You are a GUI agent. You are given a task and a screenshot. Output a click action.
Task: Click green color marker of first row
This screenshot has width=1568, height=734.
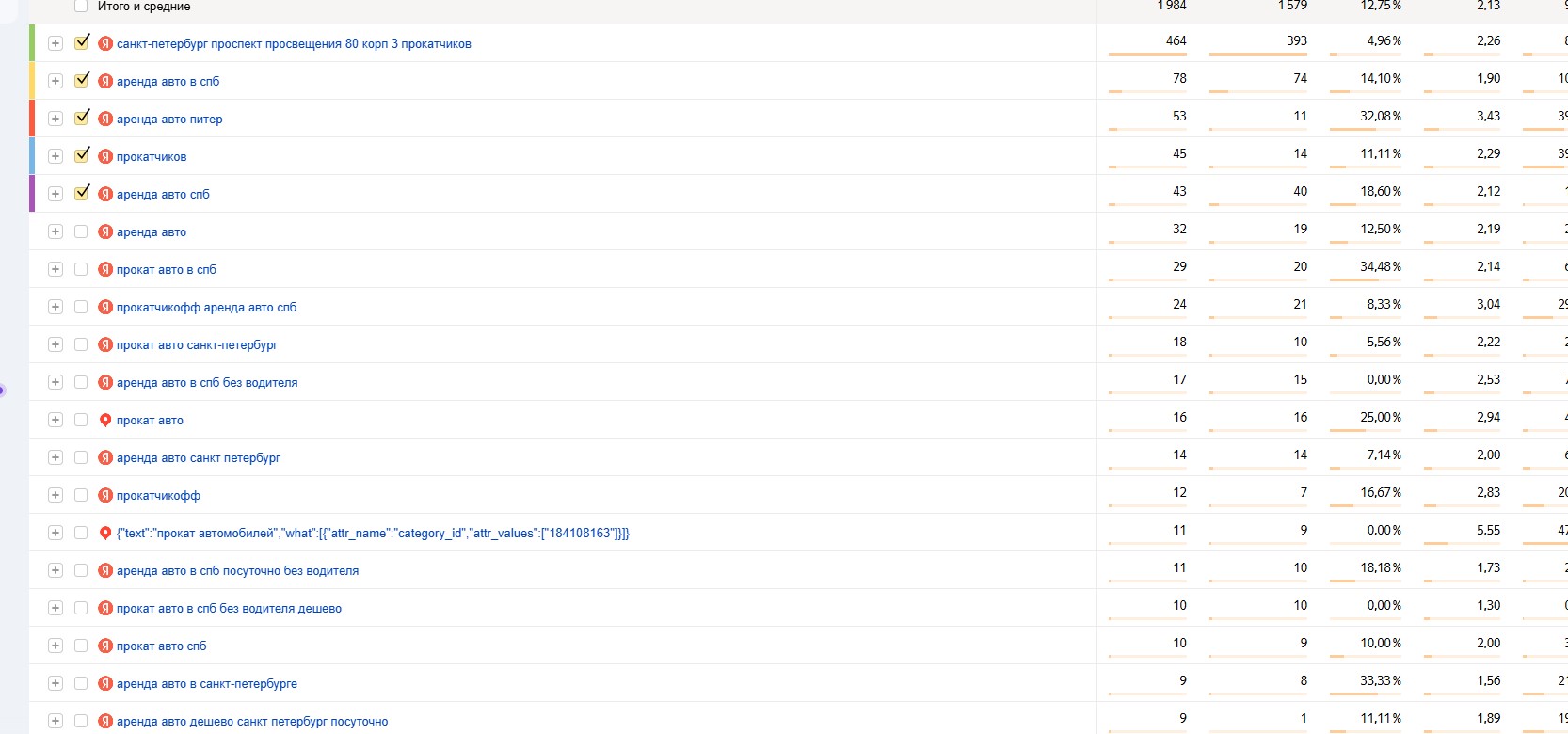32,42
